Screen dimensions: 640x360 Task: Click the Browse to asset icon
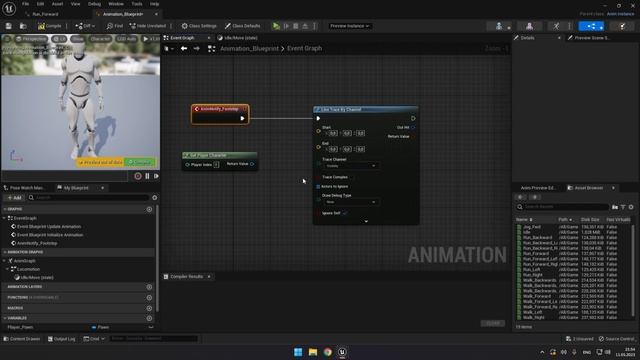tap(23, 26)
